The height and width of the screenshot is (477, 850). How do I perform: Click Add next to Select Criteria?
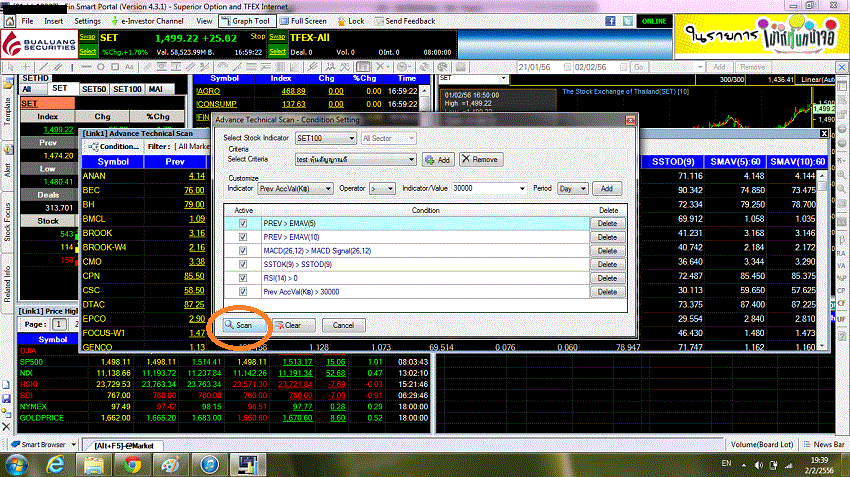click(x=437, y=160)
